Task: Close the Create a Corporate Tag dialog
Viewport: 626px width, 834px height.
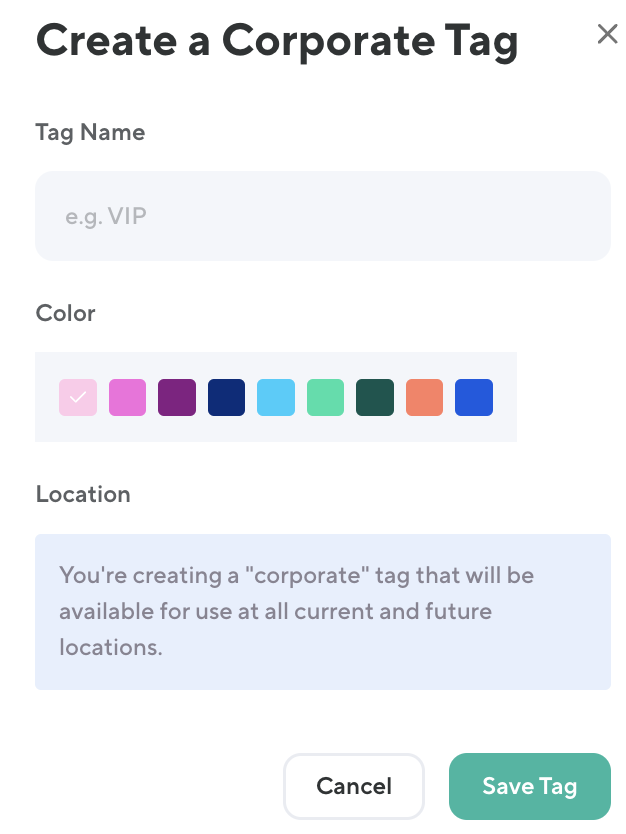Action: (607, 35)
